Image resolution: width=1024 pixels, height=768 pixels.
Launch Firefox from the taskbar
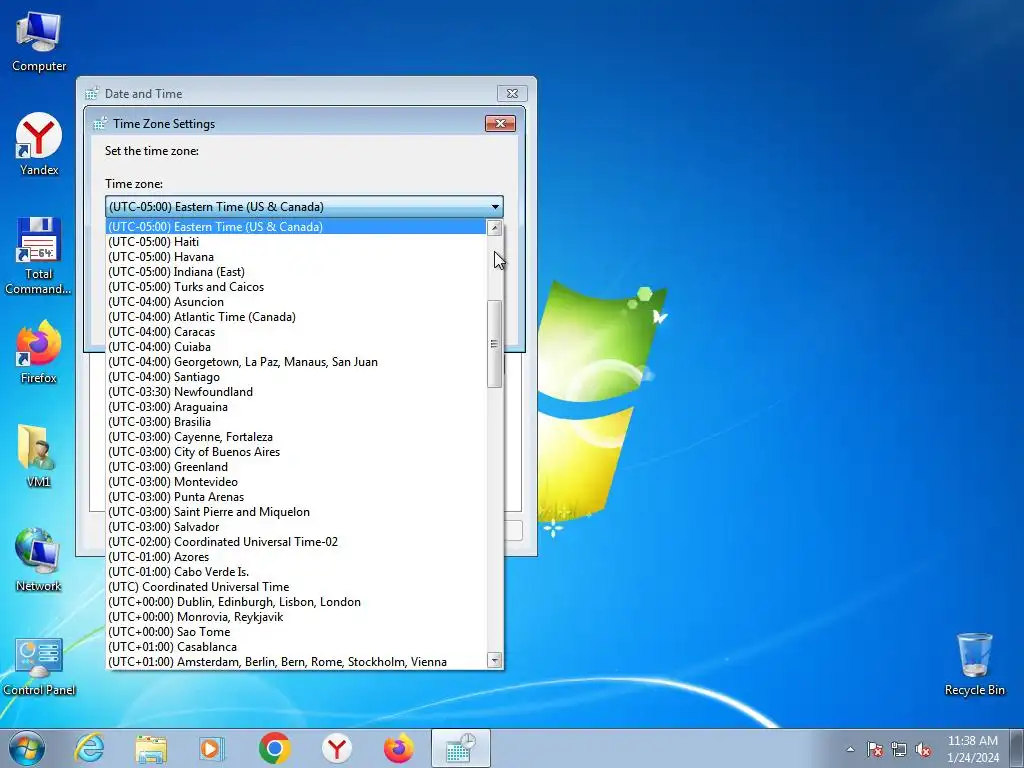click(x=398, y=748)
